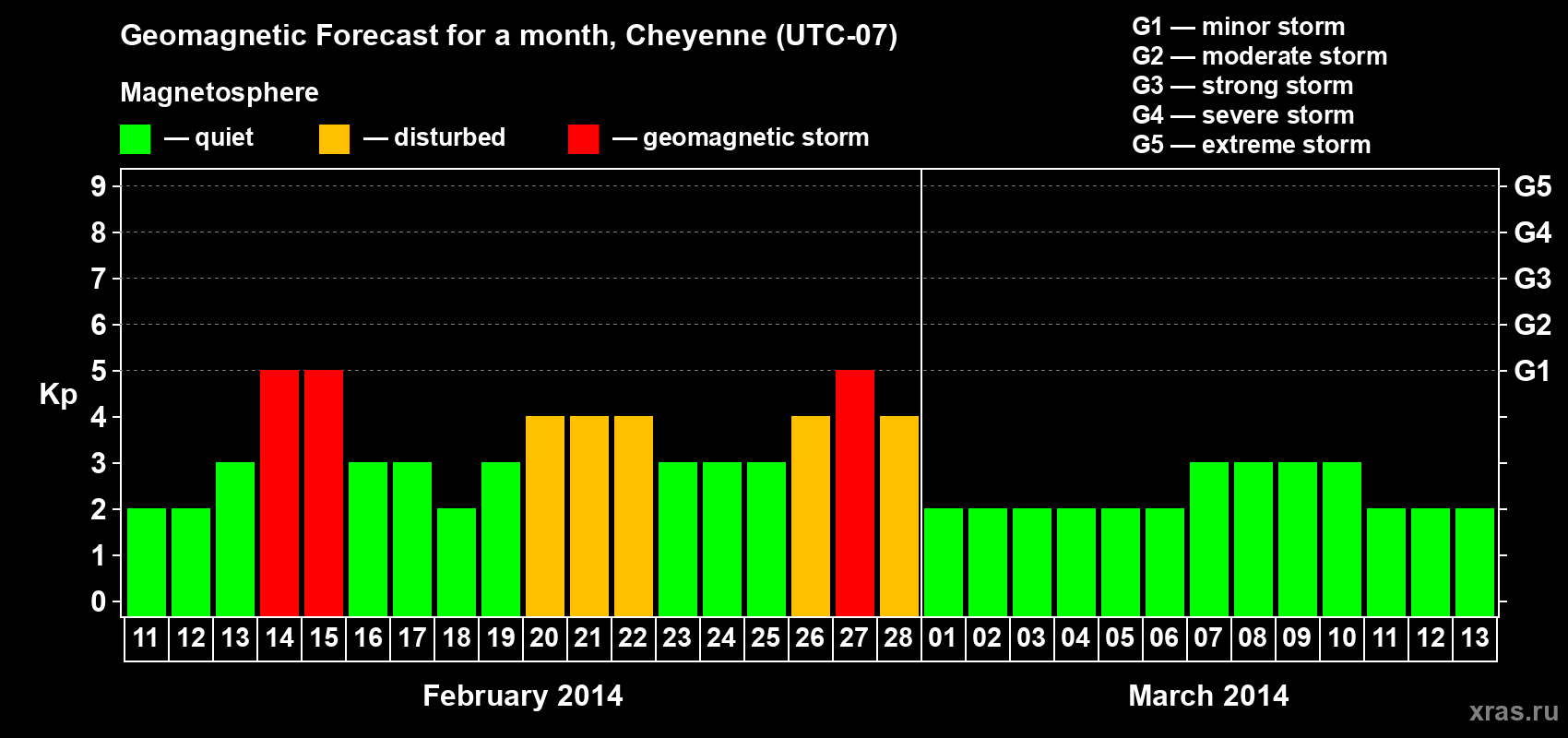Click the Magnetosphere heading

pyautogui.click(x=220, y=93)
